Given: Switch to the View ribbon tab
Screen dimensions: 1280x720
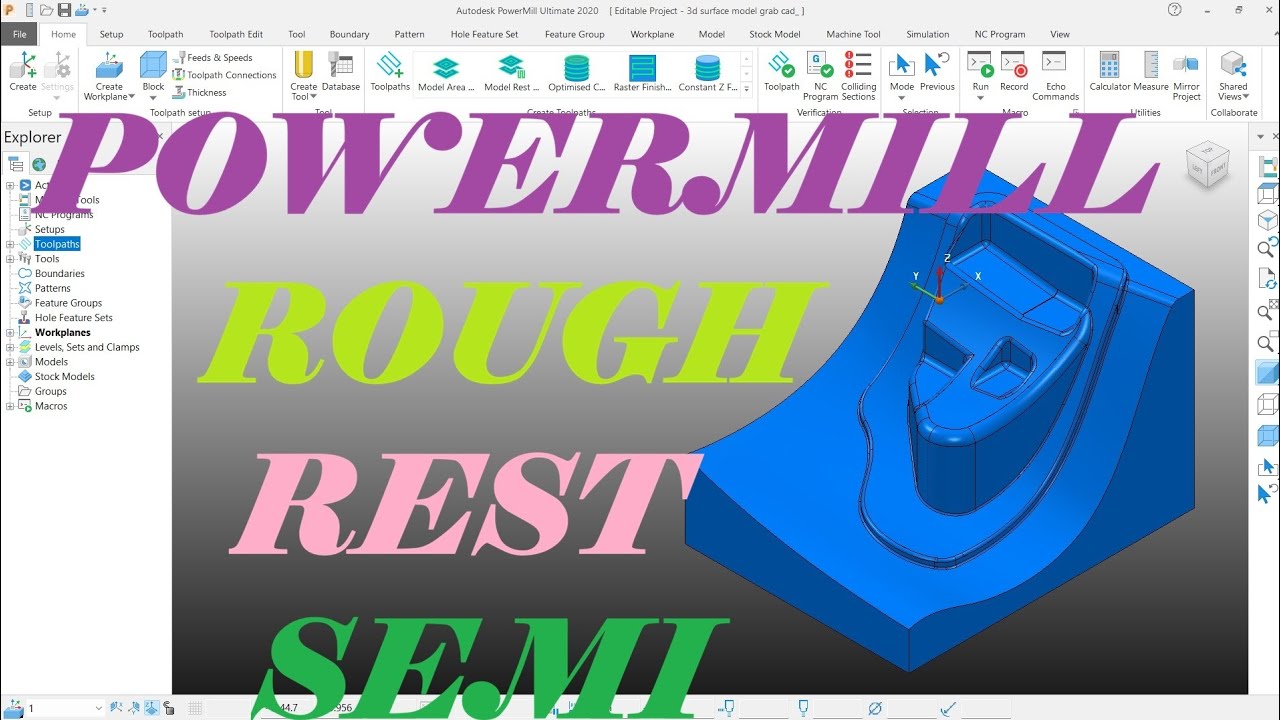Looking at the screenshot, I should (1060, 34).
